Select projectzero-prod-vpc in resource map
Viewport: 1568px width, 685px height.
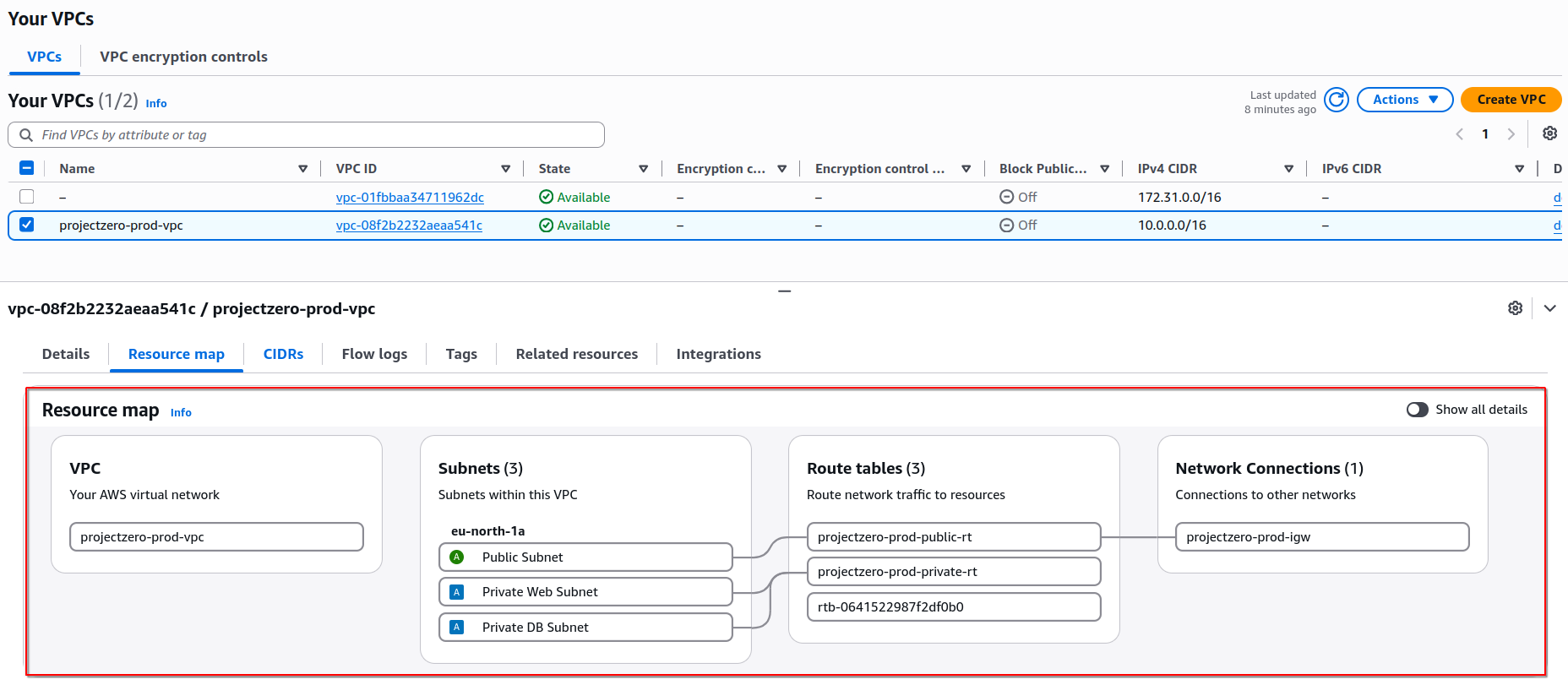click(x=216, y=537)
